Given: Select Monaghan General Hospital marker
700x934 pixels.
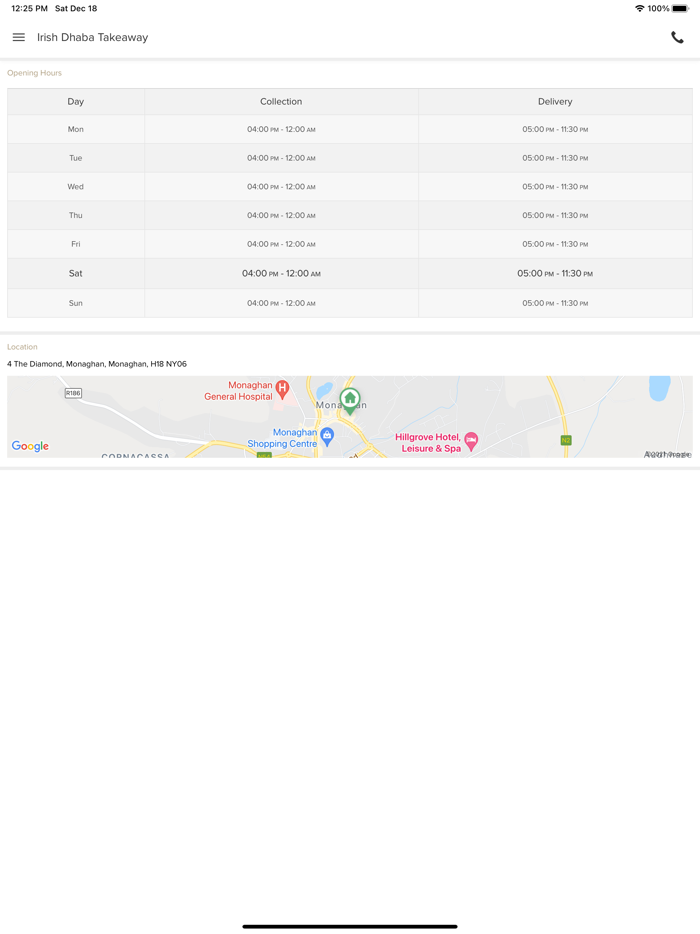Looking at the screenshot, I should [282, 388].
